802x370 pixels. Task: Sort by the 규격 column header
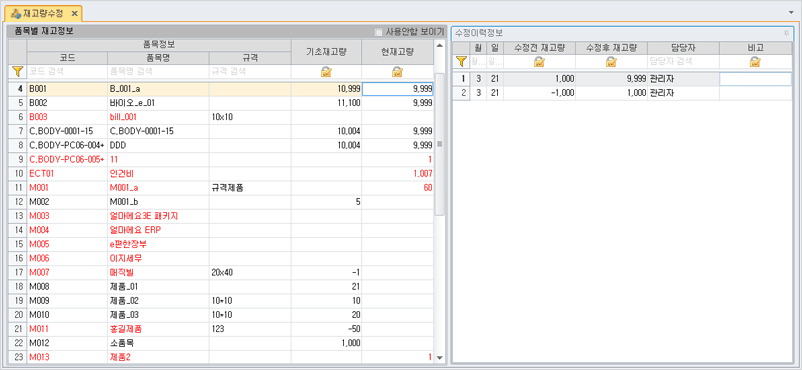click(250, 58)
